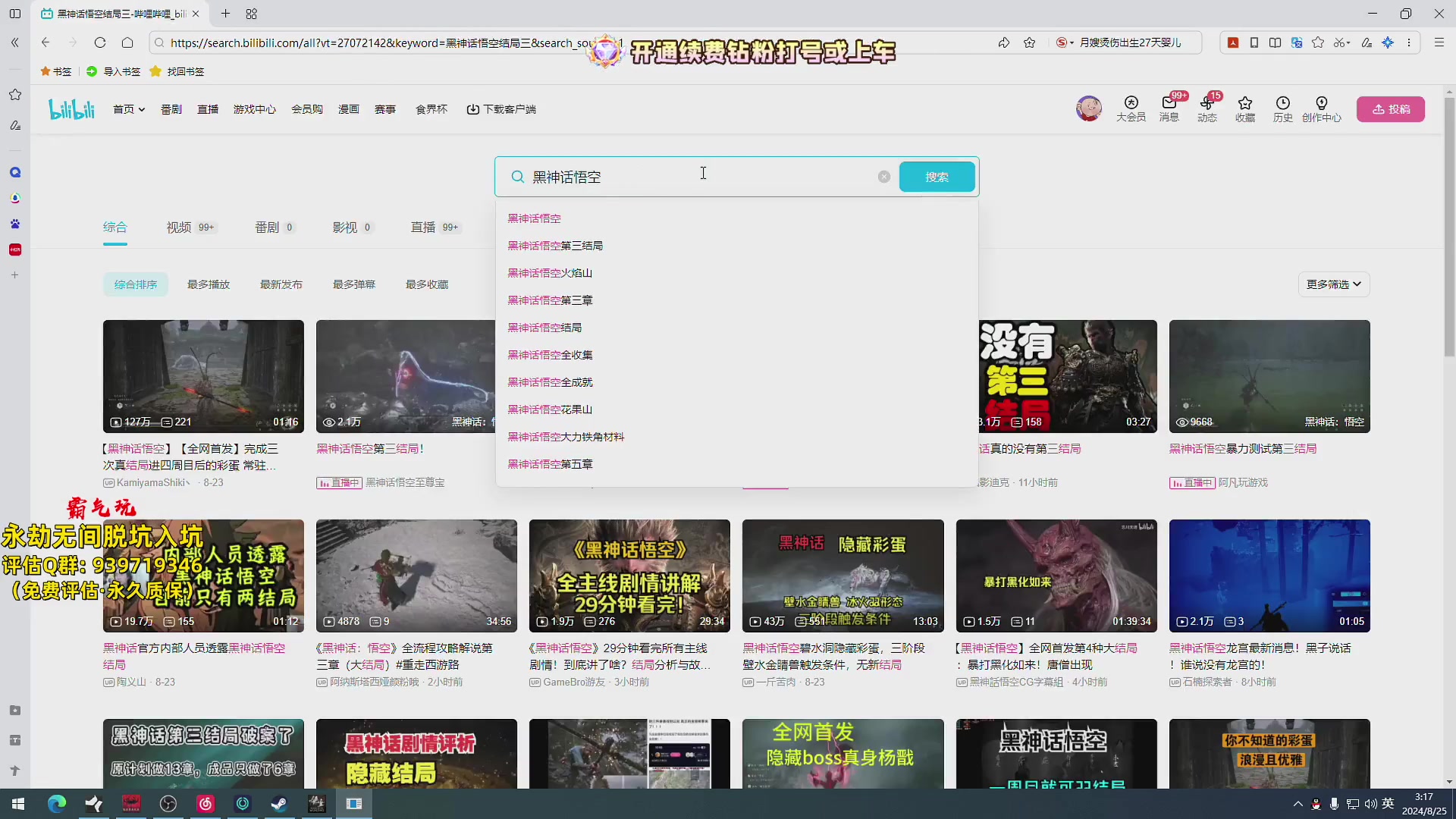
Task: Open Steam from the taskbar
Action: pos(279,804)
